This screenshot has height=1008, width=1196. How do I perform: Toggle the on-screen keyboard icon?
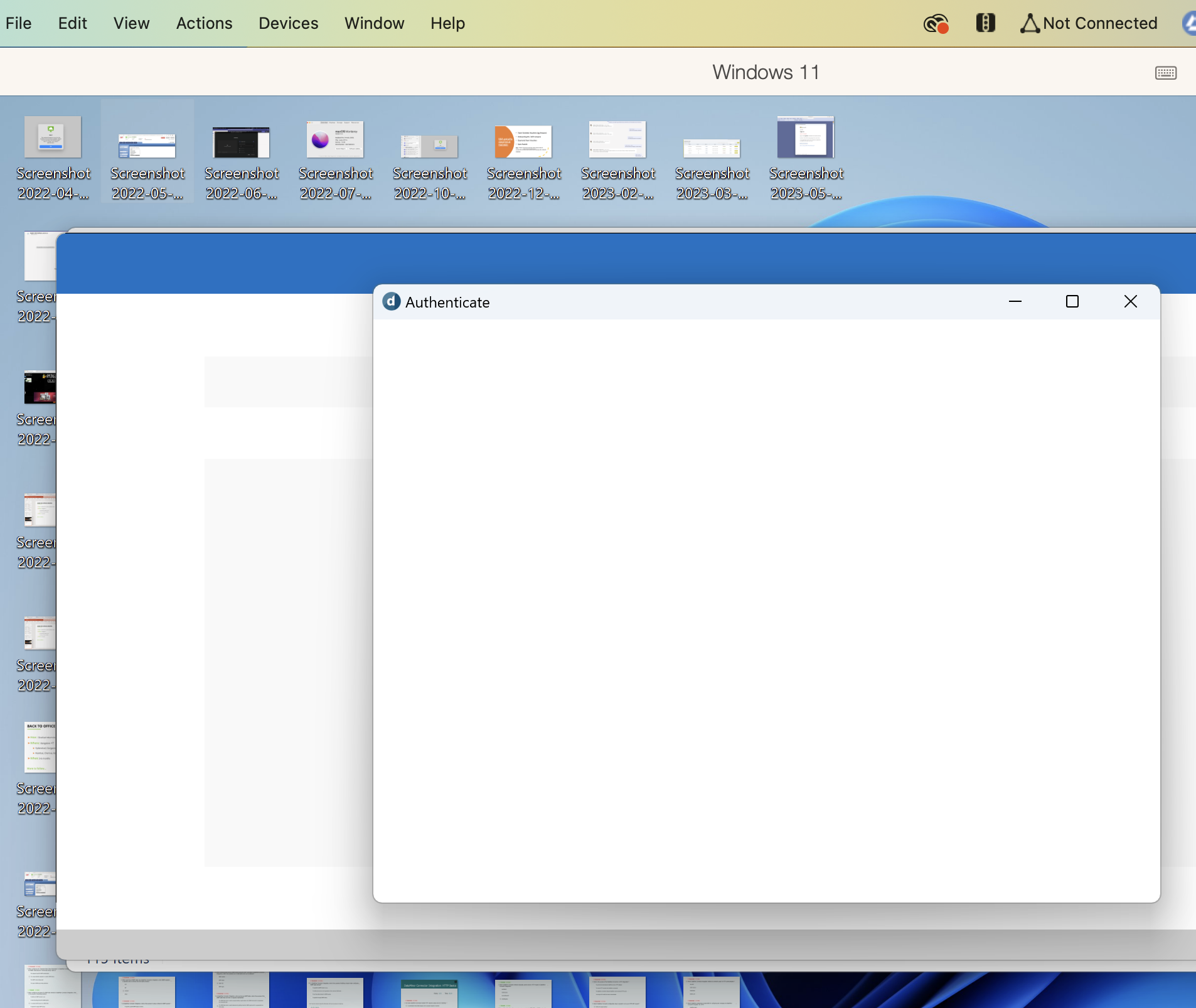click(x=1166, y=73)
